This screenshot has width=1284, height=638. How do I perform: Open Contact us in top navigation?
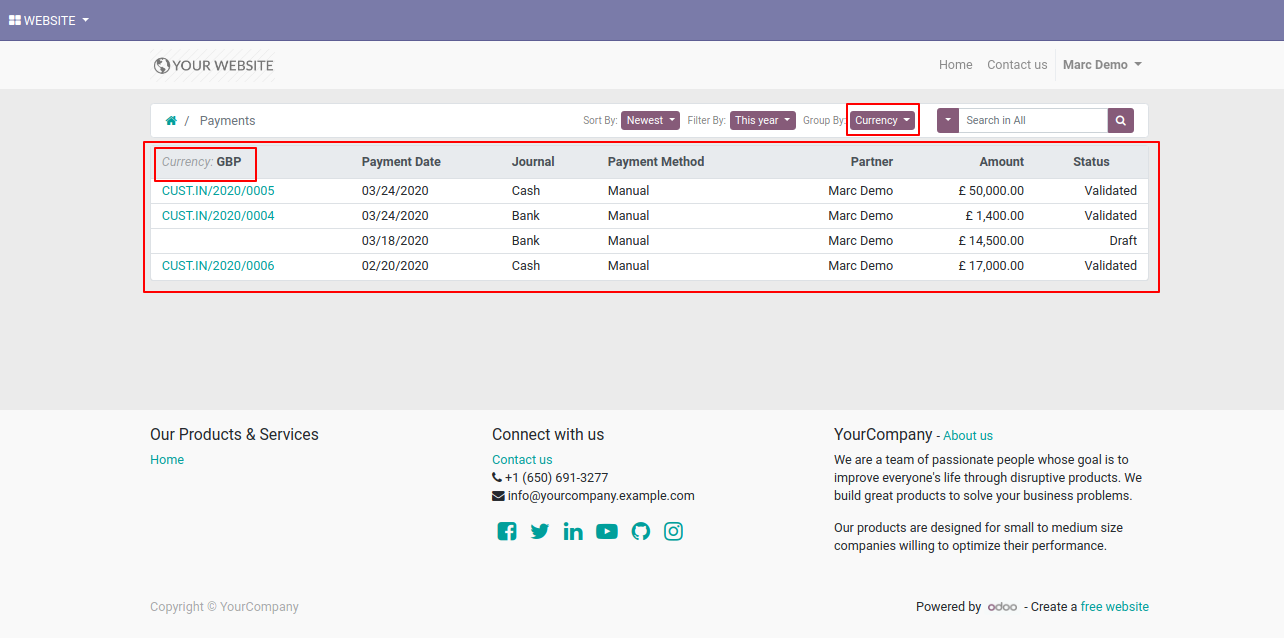(x=1017, y=65)
